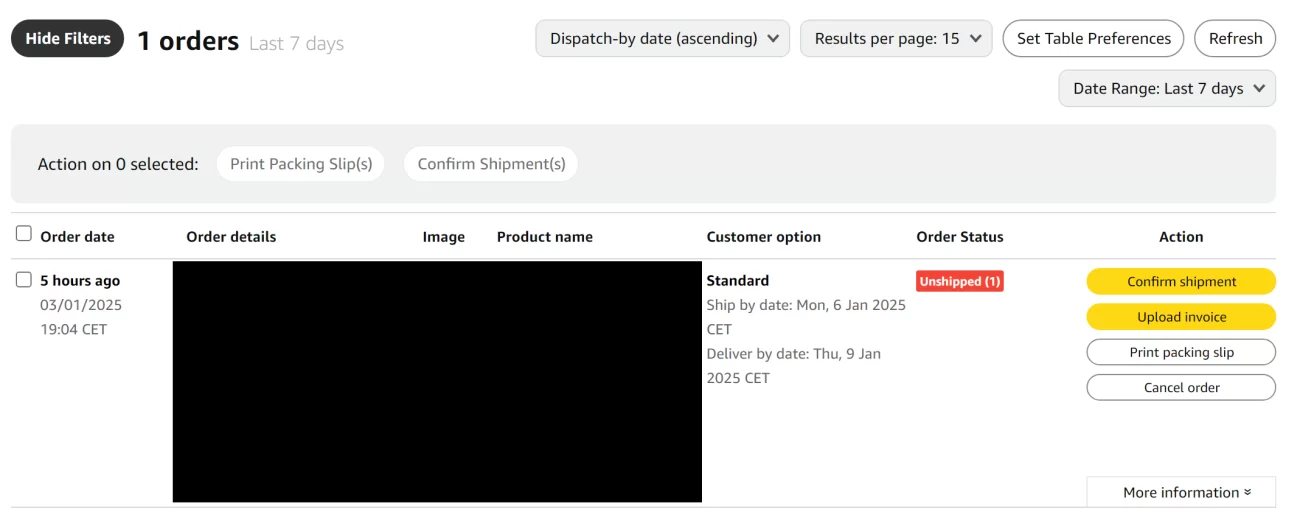Screen dimensions: 1300x517
Task: Check the box for the 5 hours ago order
Action: (x=24, y=280)
